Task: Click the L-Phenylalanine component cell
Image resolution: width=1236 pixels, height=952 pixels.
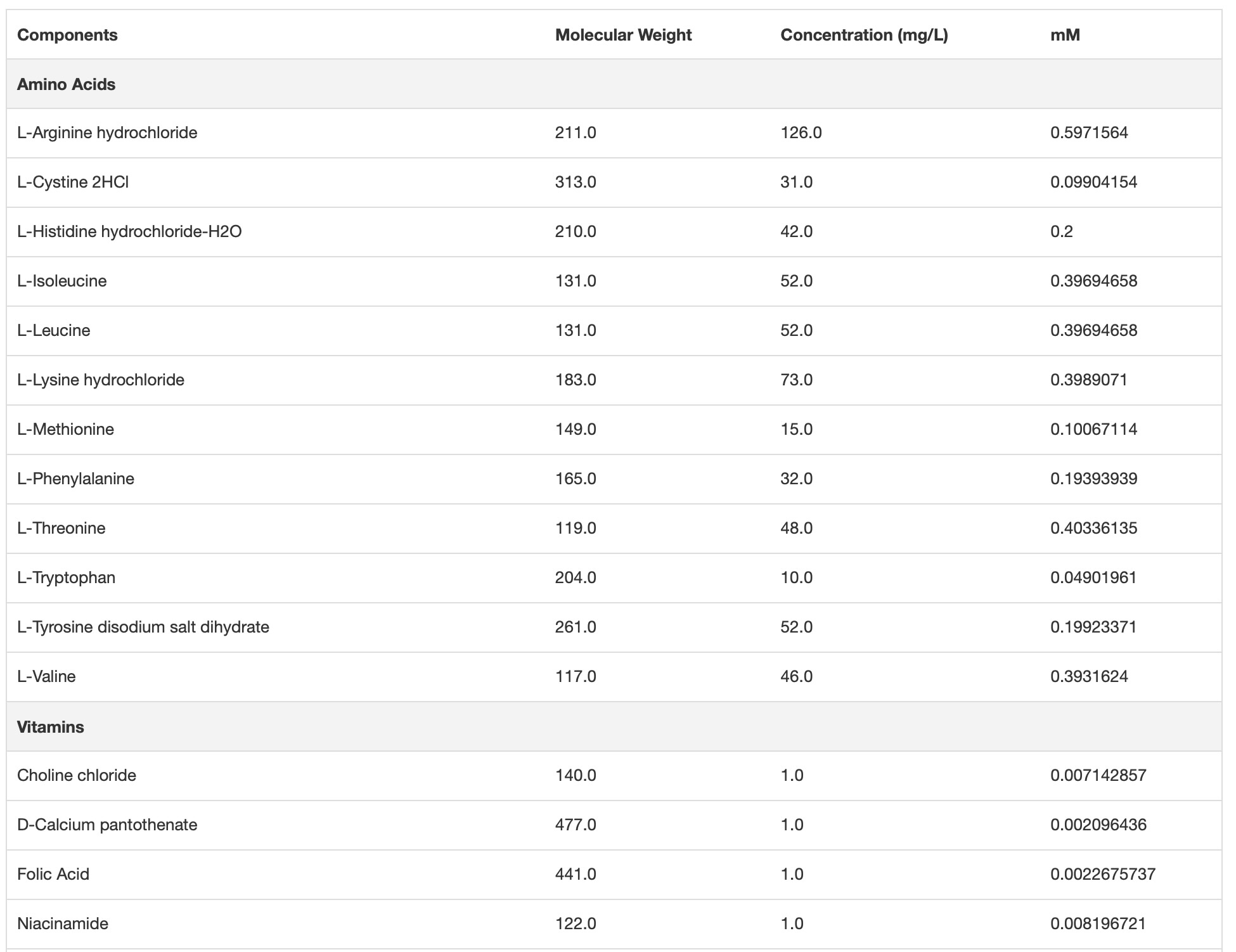Action: tap(75, 479)
